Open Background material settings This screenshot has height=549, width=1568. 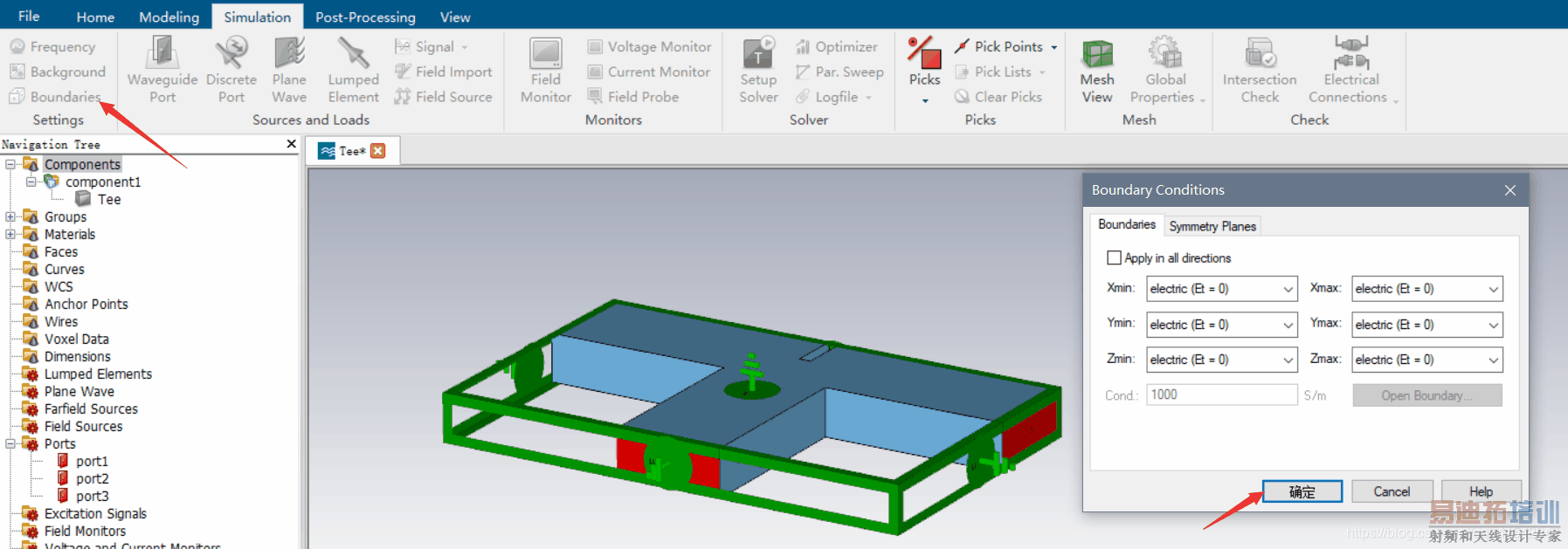[x=58, y=72]
